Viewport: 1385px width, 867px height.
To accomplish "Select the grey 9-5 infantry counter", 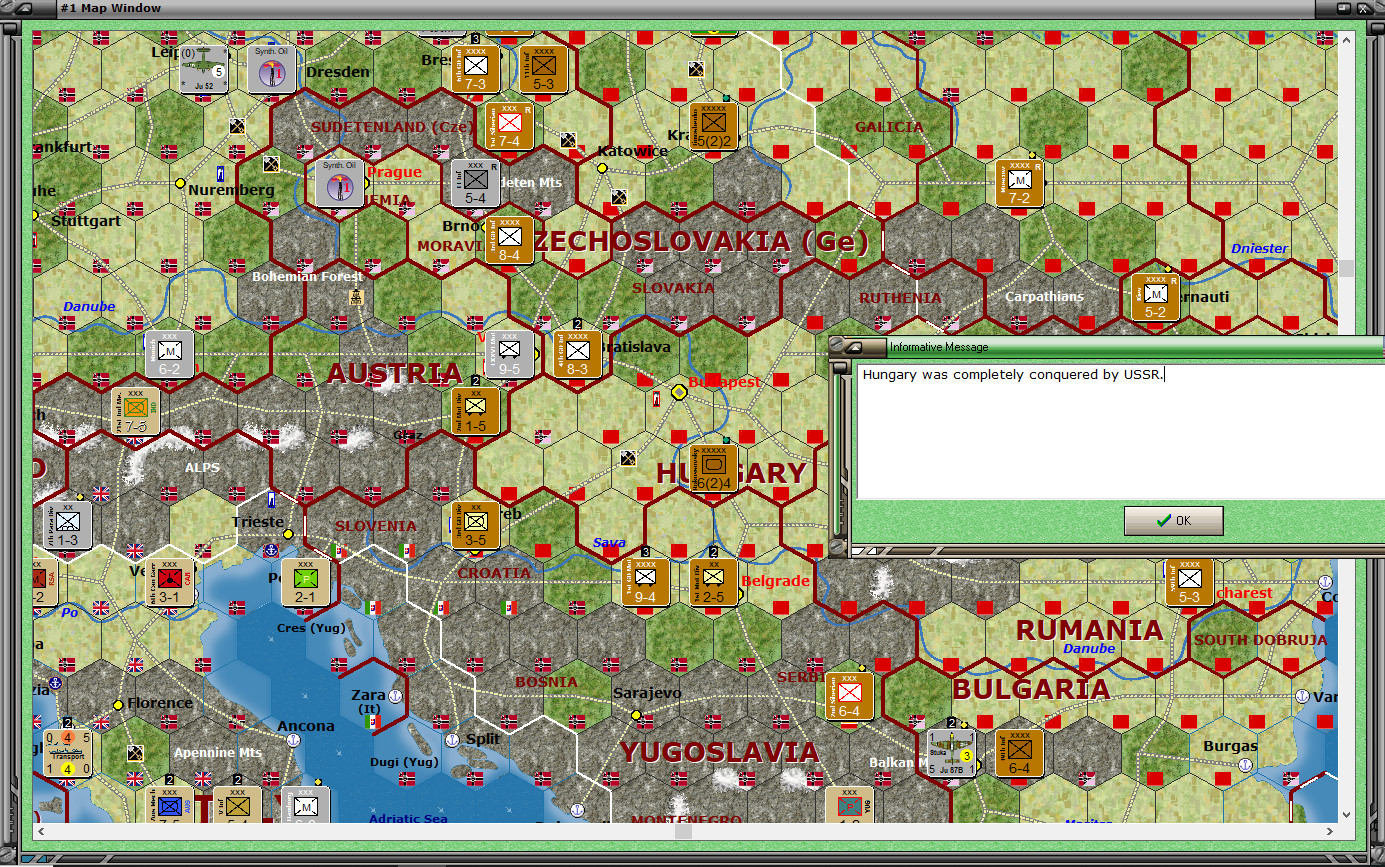I will tap(510, 354).
